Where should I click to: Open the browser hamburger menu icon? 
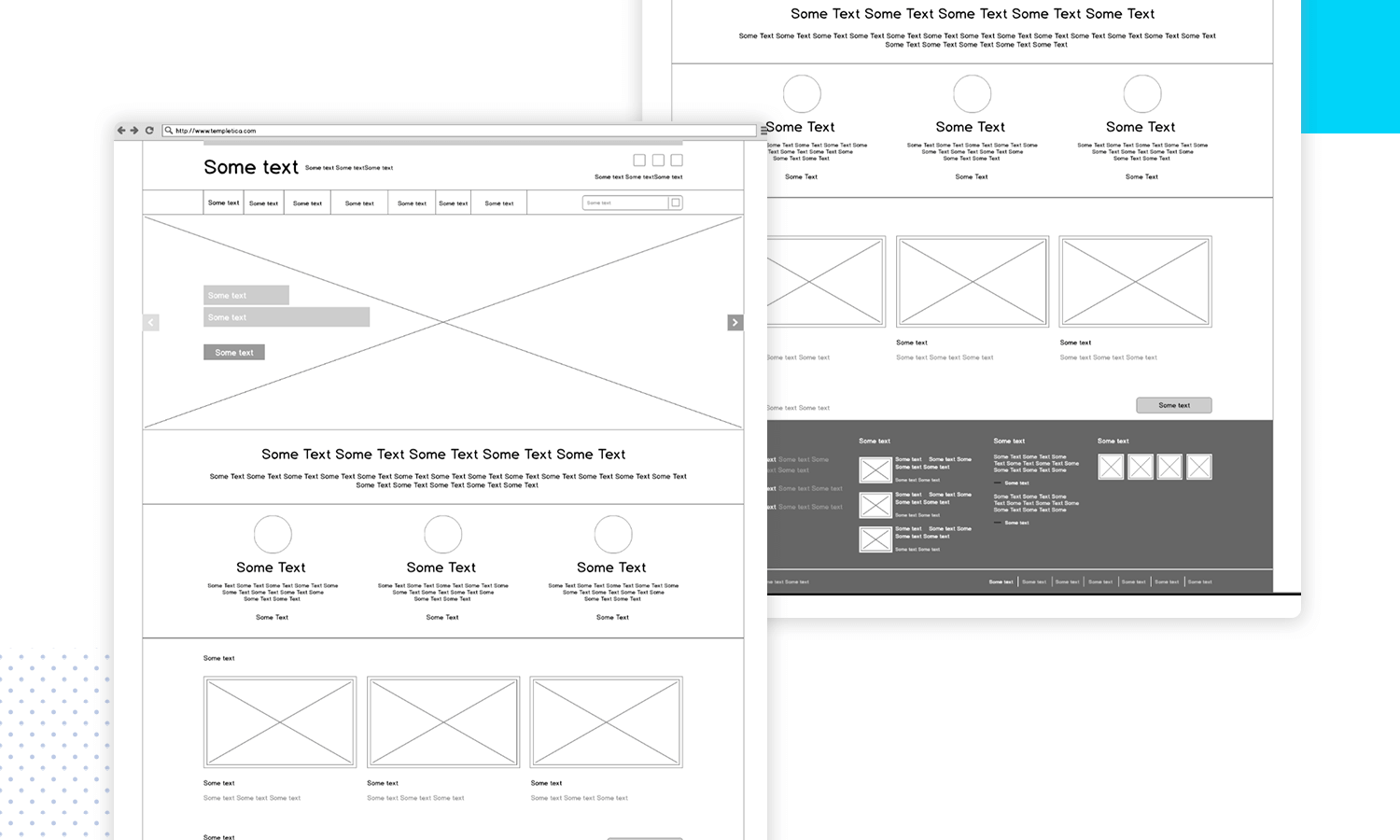coord(763,131)
